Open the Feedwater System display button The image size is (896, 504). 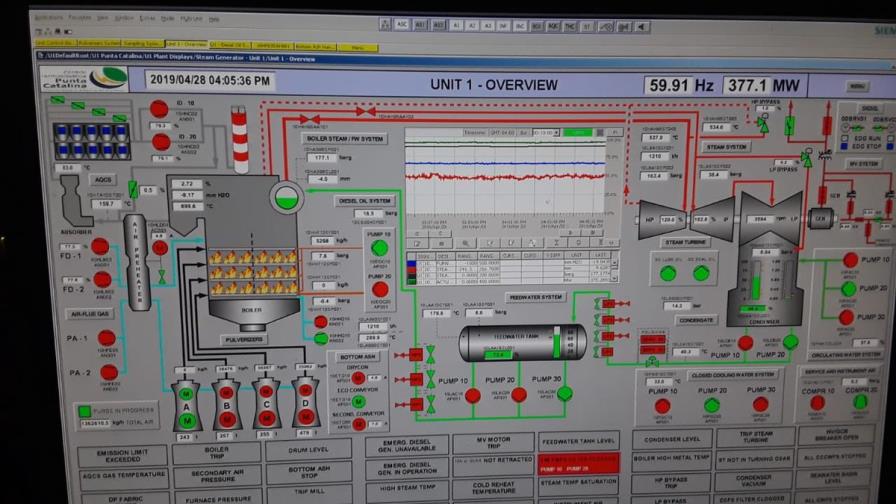pyautogui.click(x=536, y=297)
